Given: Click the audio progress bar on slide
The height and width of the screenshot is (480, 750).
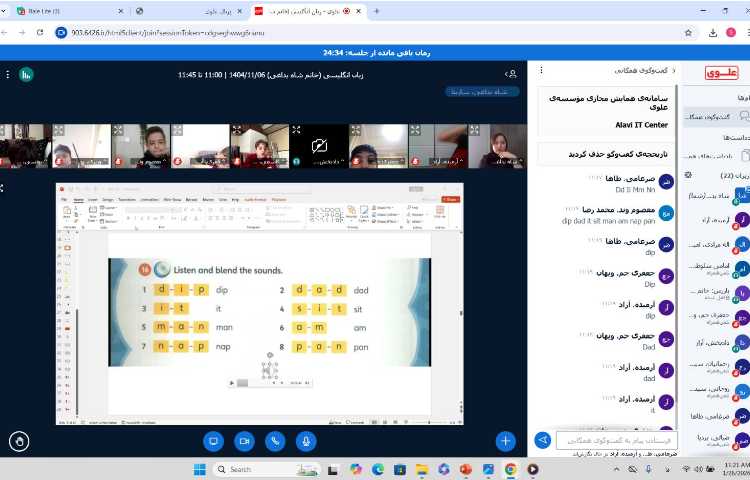Looking at the screenshot, I should tap(268, 382).
